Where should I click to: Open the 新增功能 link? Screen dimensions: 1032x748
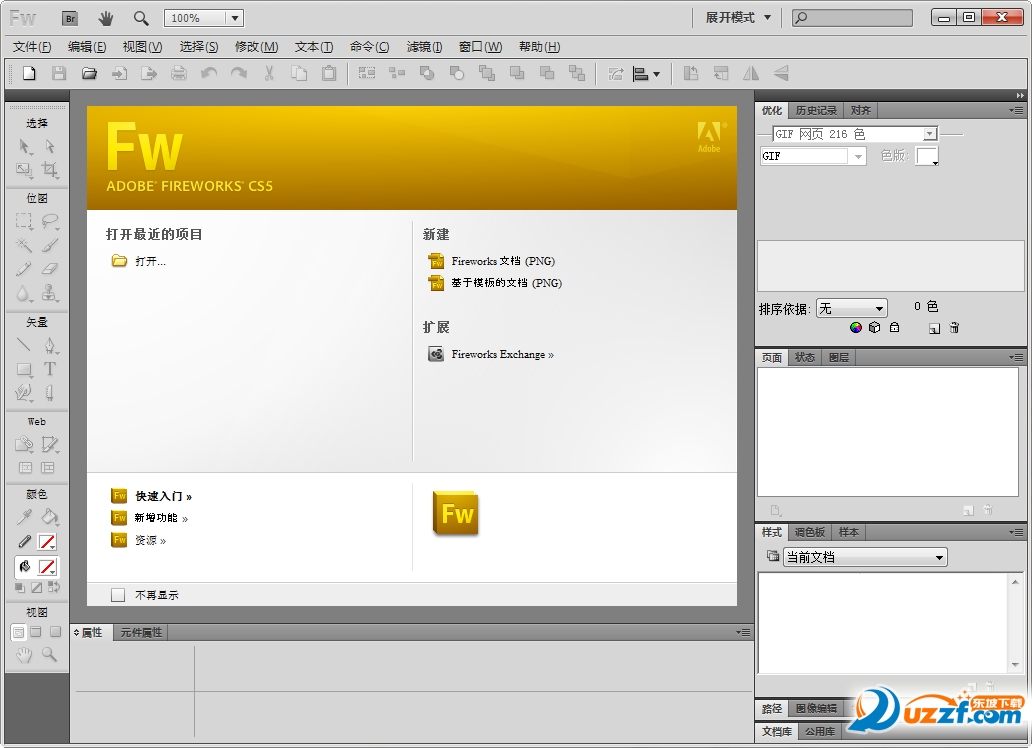click(161, 518)
